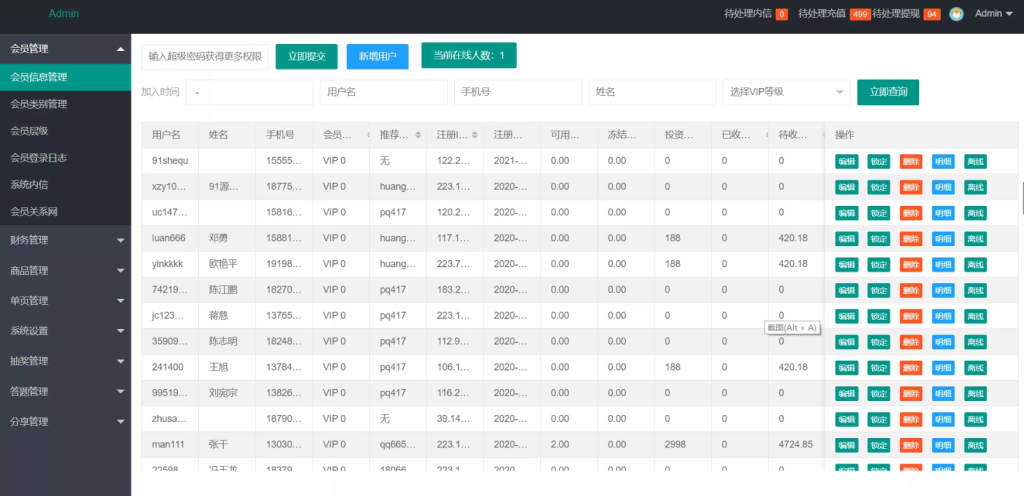This screenshot has height=496, width=1024.
Task: Open 会员层级 in sidebar
Action: (x=65, y=131)
